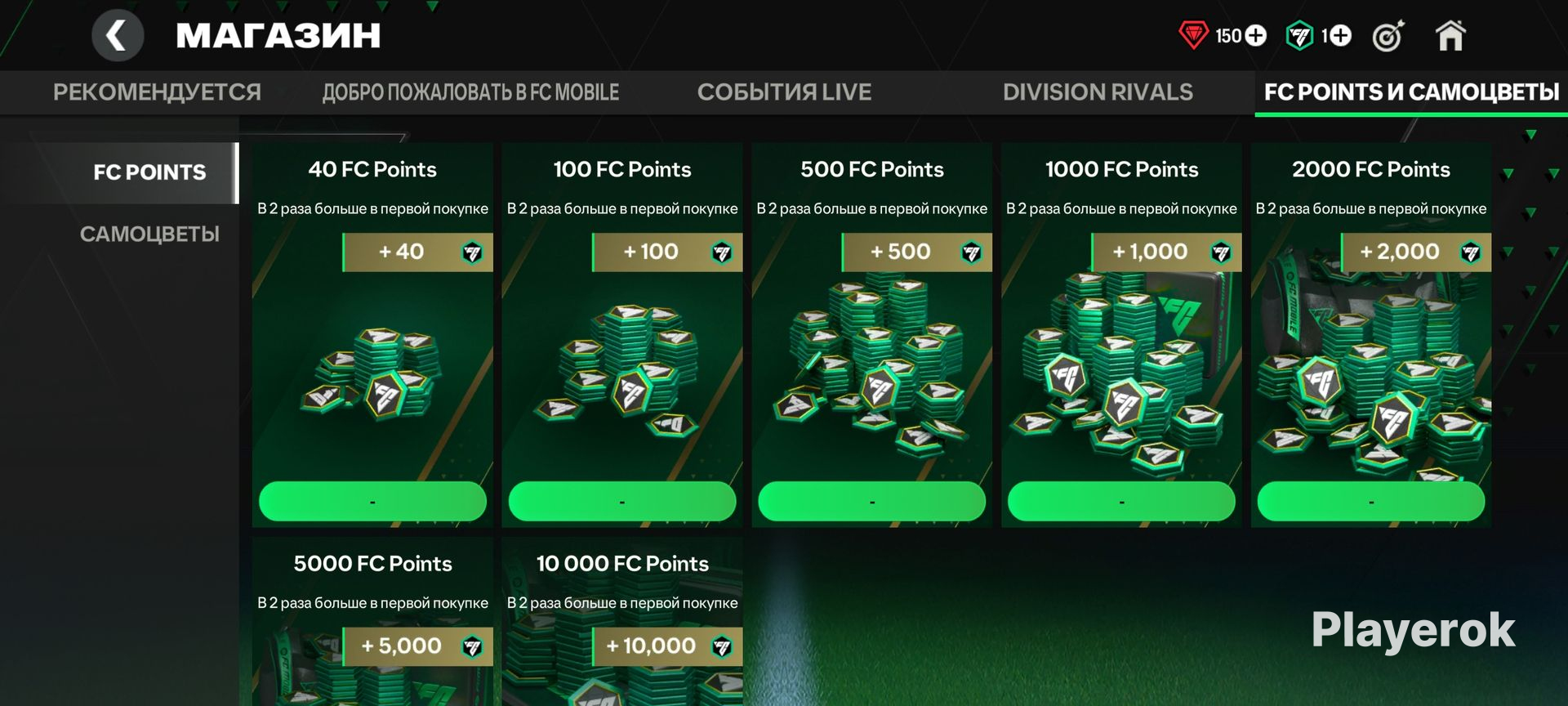Add FC Points with plus icon
The height and width of the screenshot is (706, 1568).
(x=1340, y=35)
